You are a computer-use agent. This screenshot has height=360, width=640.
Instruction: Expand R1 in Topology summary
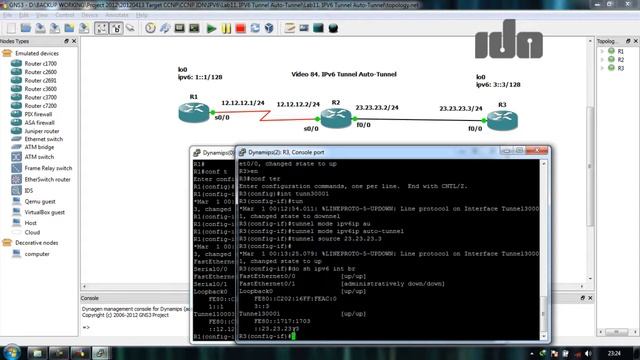click(x=602, y=51)
